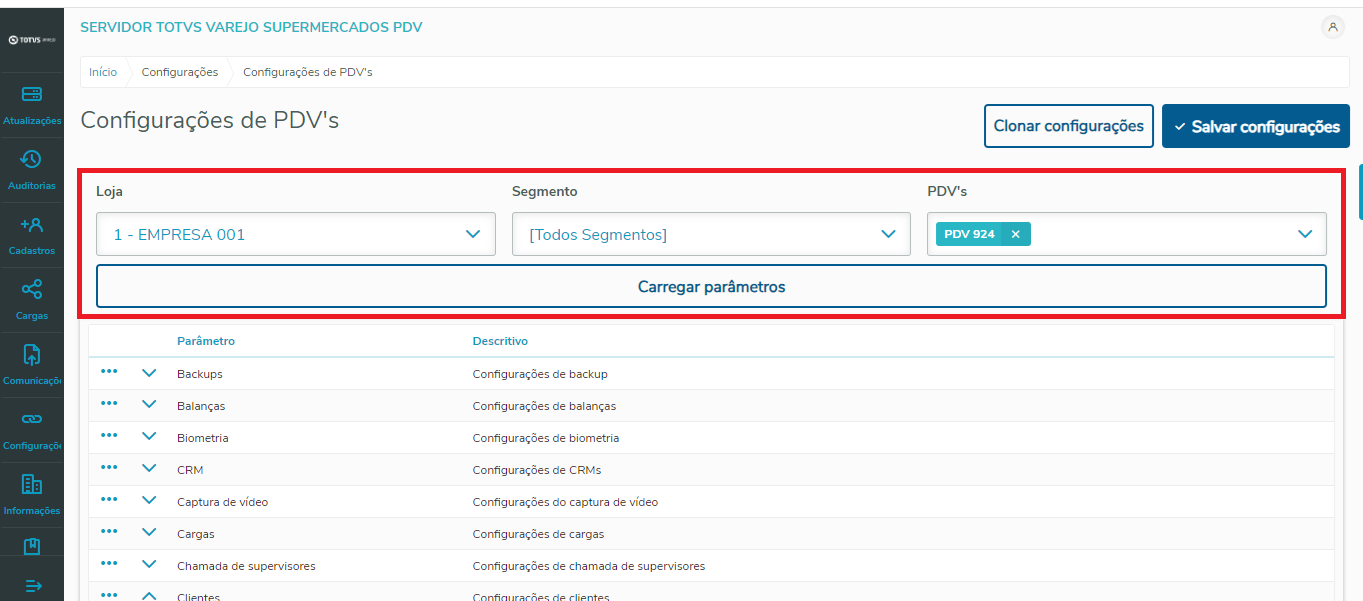The image size is (1363, 601).
Task: Open the Segmento dropdown with Todos Segmentos
Action: [x=711, y=233]
